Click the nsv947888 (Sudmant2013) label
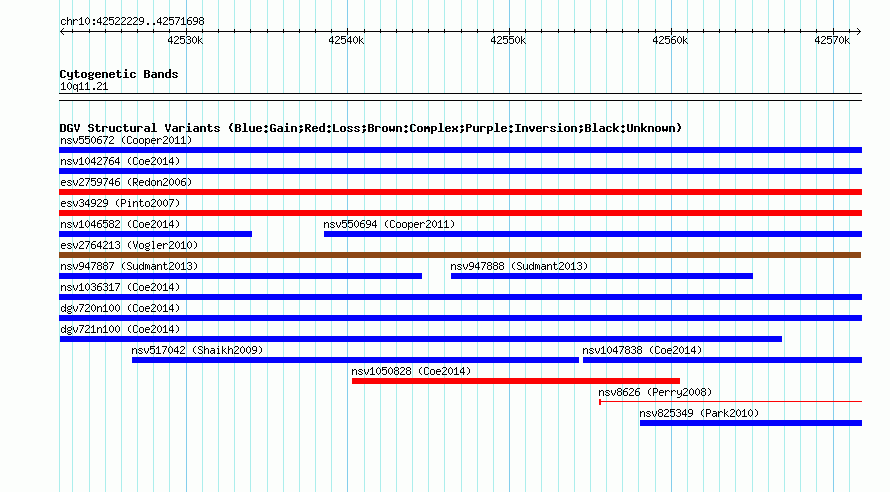The height and width of the screenshot is (492, 890). (519, 266)
